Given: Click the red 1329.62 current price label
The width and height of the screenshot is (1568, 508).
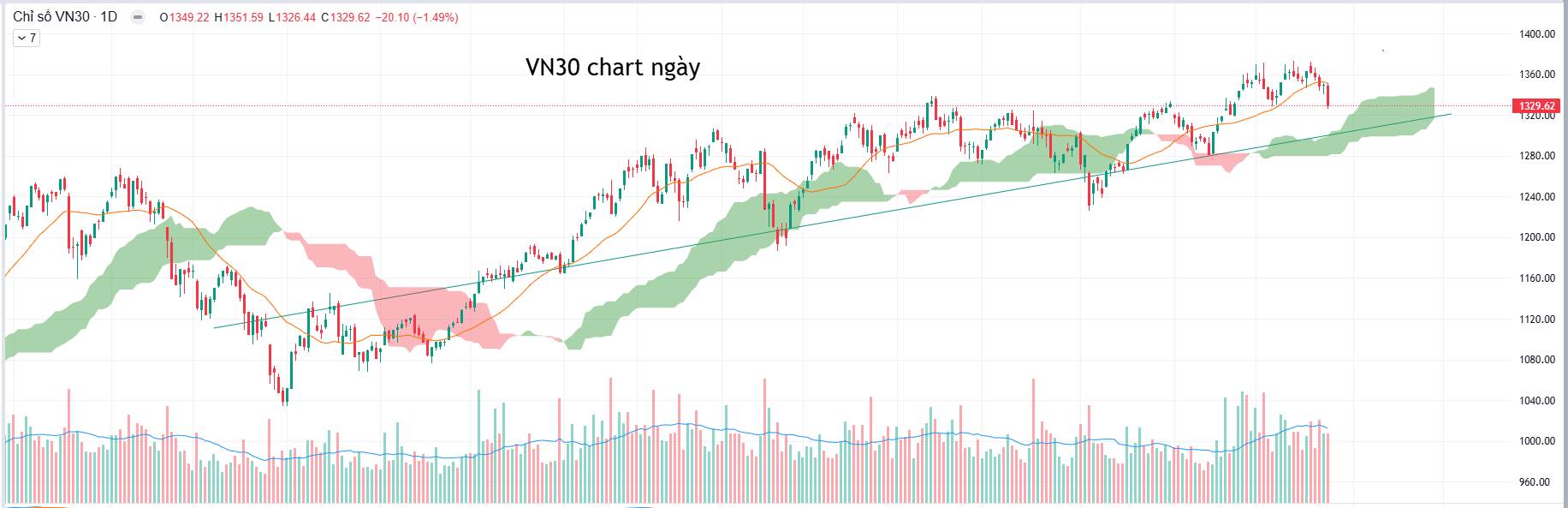Looking at the screenshot, I should (x=1536, y=106).
